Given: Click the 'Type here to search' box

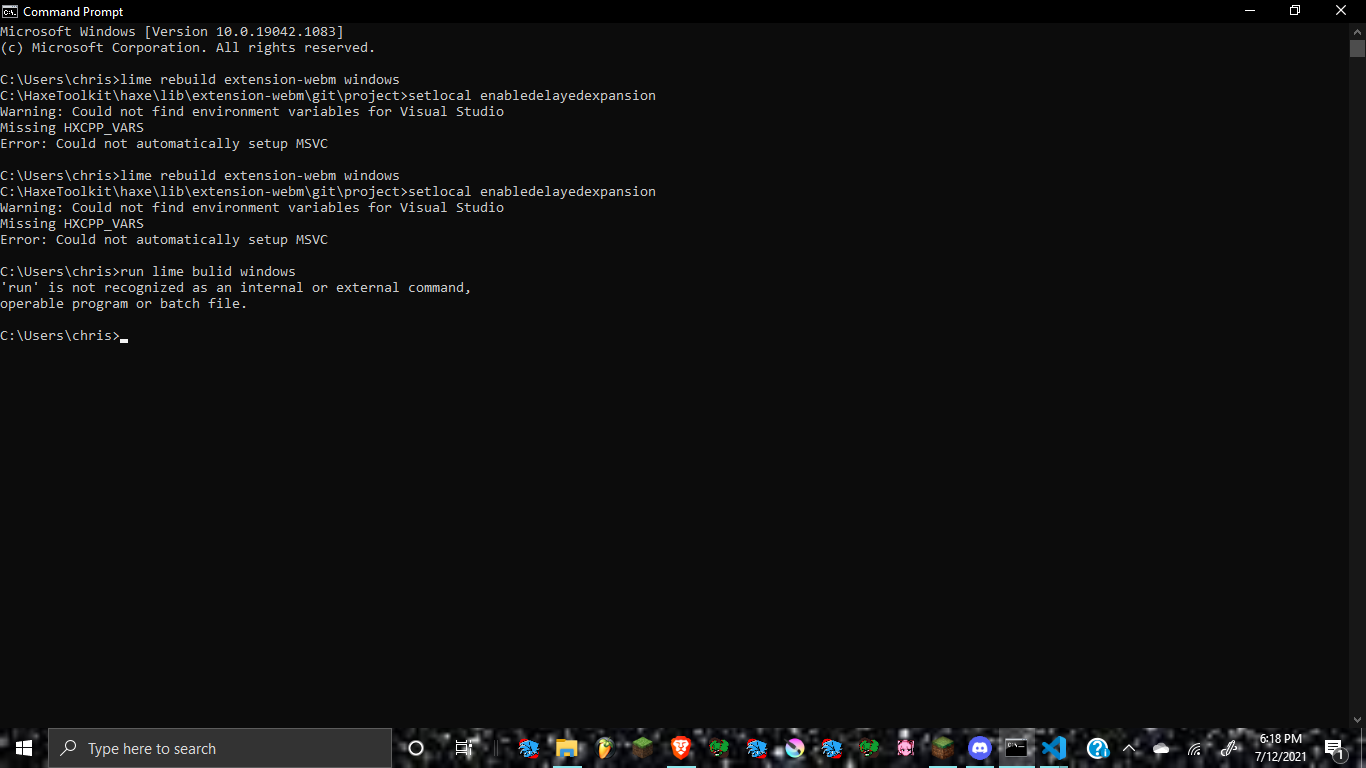Looking at the screenshot, I should (220, 748).
